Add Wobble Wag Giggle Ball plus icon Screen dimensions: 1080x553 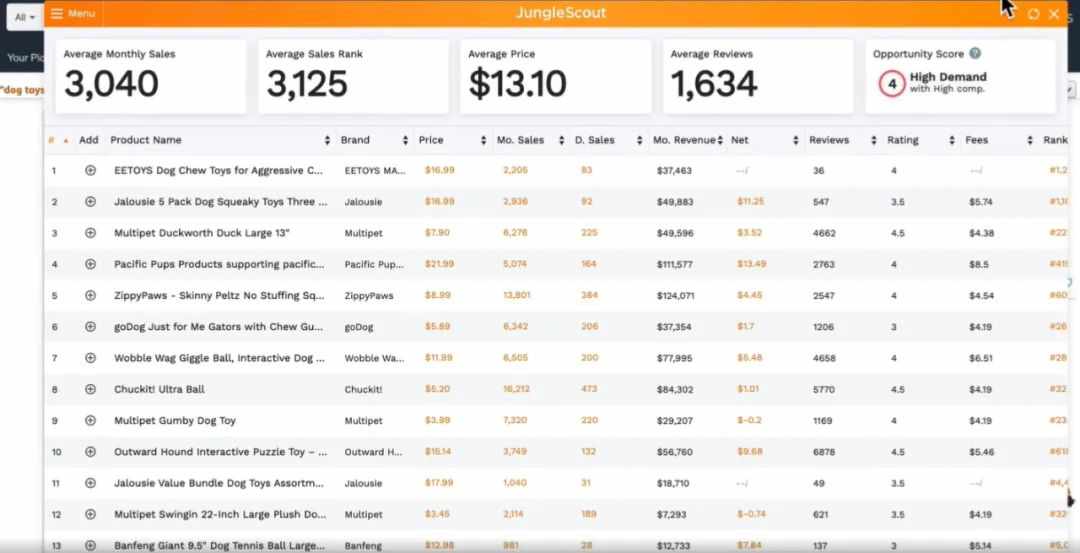click(x=90, y=358)
